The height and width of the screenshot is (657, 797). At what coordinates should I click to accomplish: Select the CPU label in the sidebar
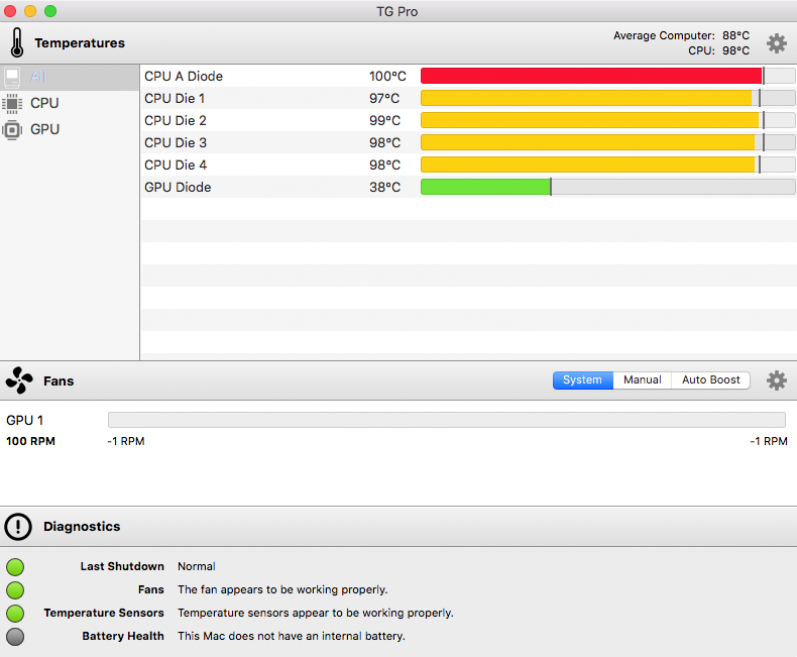(x=45, y=103)
